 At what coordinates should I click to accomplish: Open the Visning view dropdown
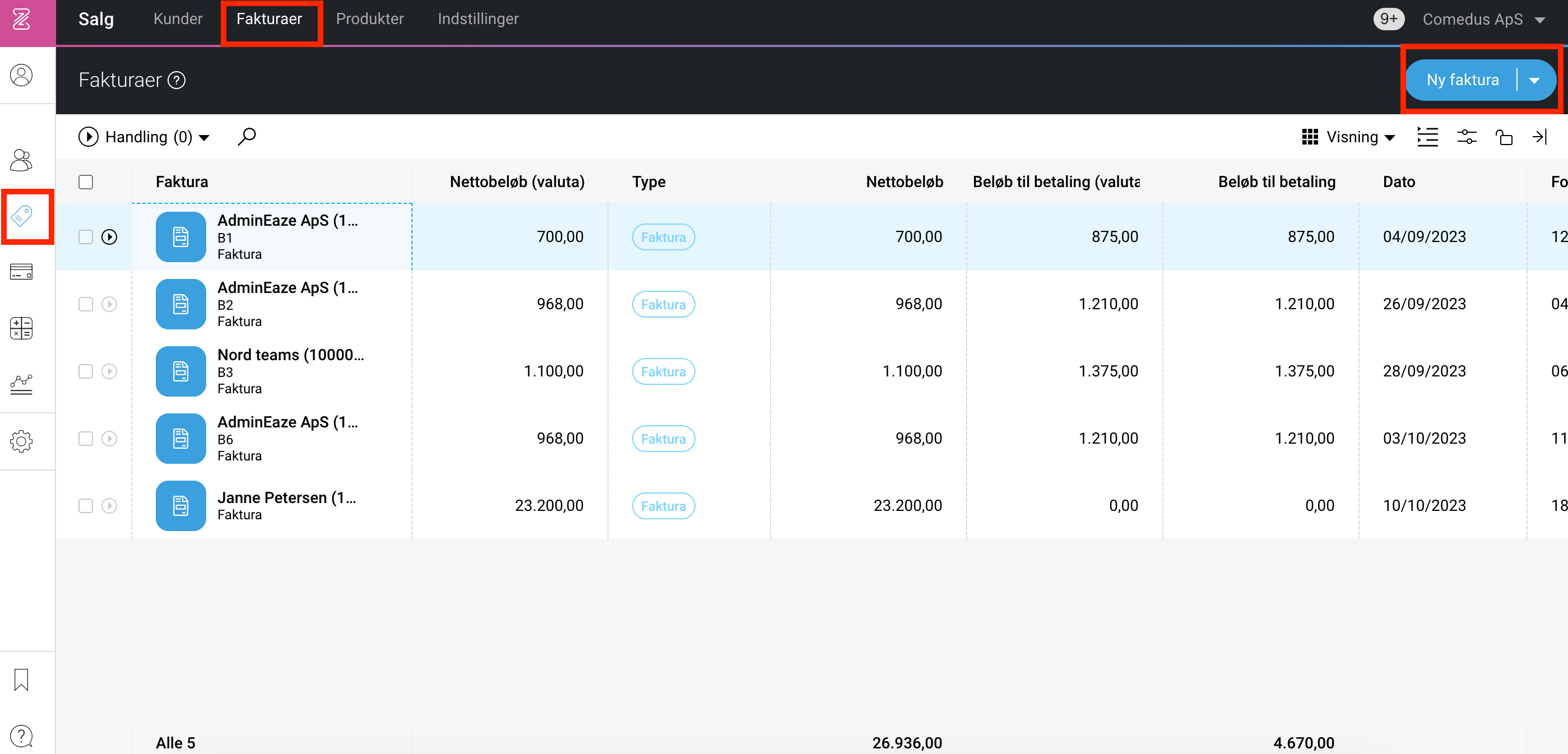[1348, 137]
